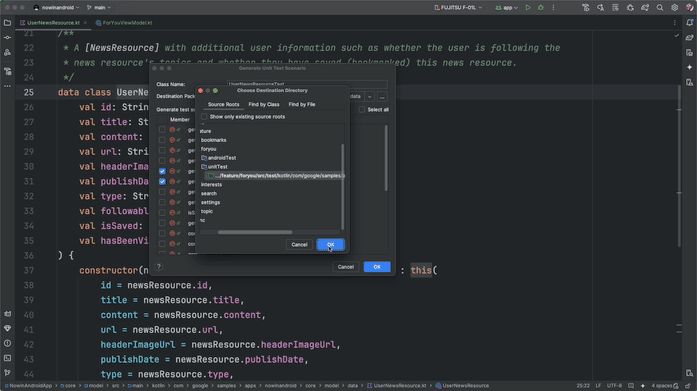Click Cancel in Generate Unit Test Scenario dialog
Image resolution: width=697 pixels, height=391 pixels.
345,267
